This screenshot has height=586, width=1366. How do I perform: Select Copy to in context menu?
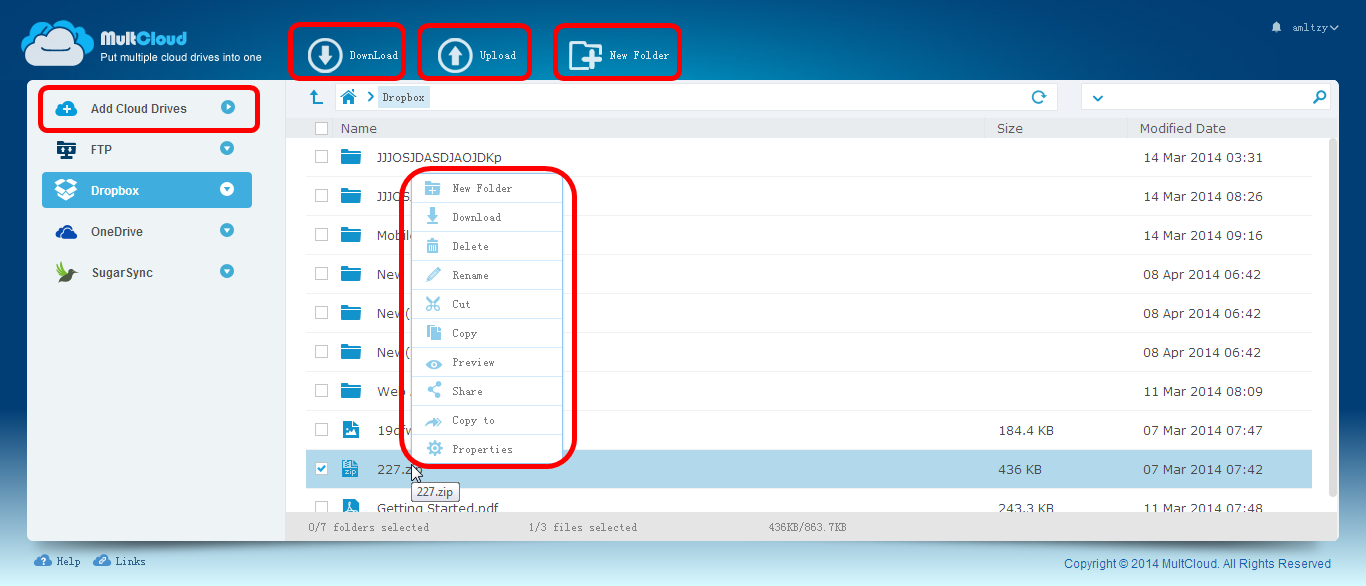pyautogui.click(x=487, y=420)
